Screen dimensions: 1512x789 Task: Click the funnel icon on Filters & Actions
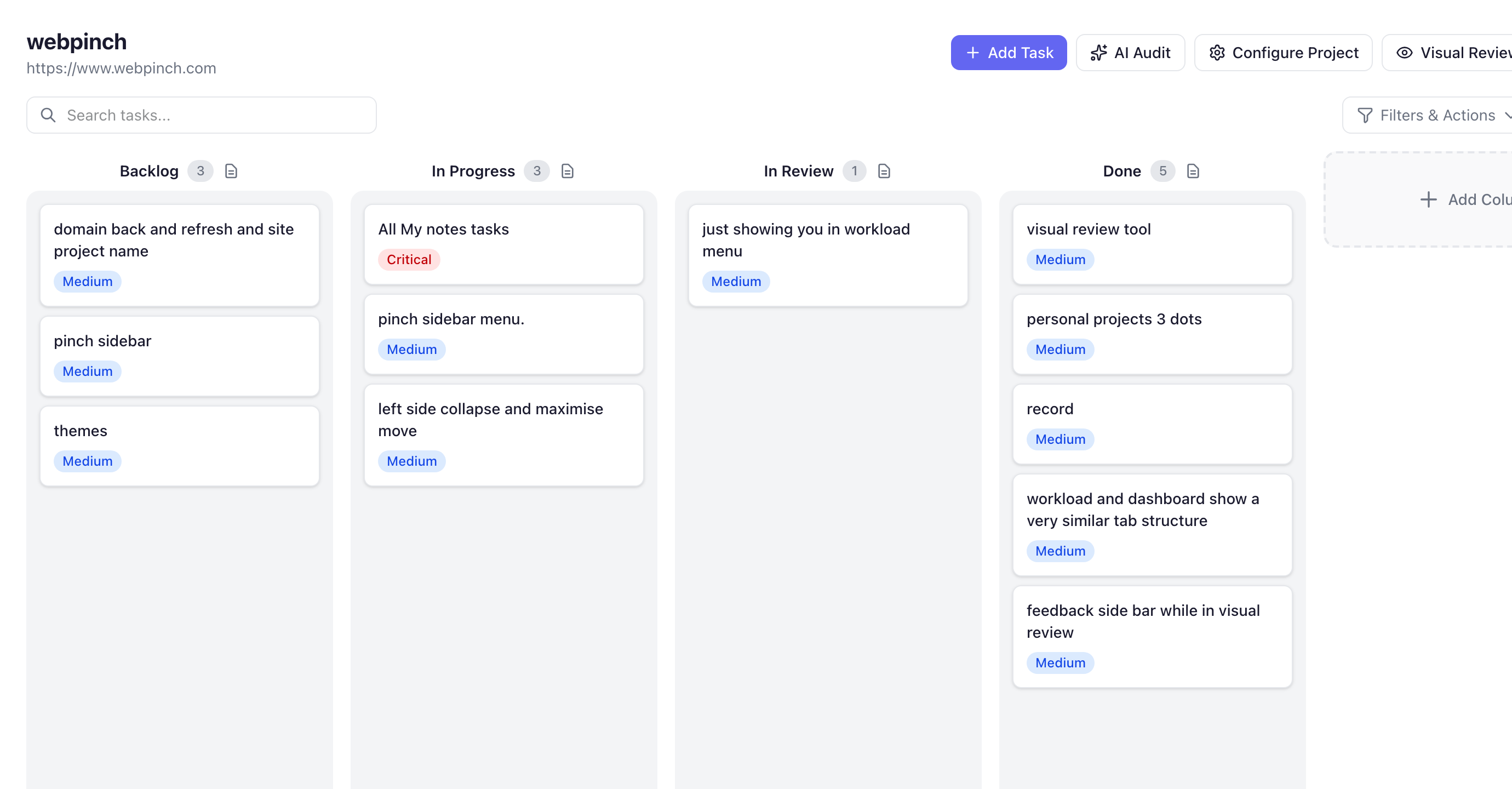click(1365, 115)
